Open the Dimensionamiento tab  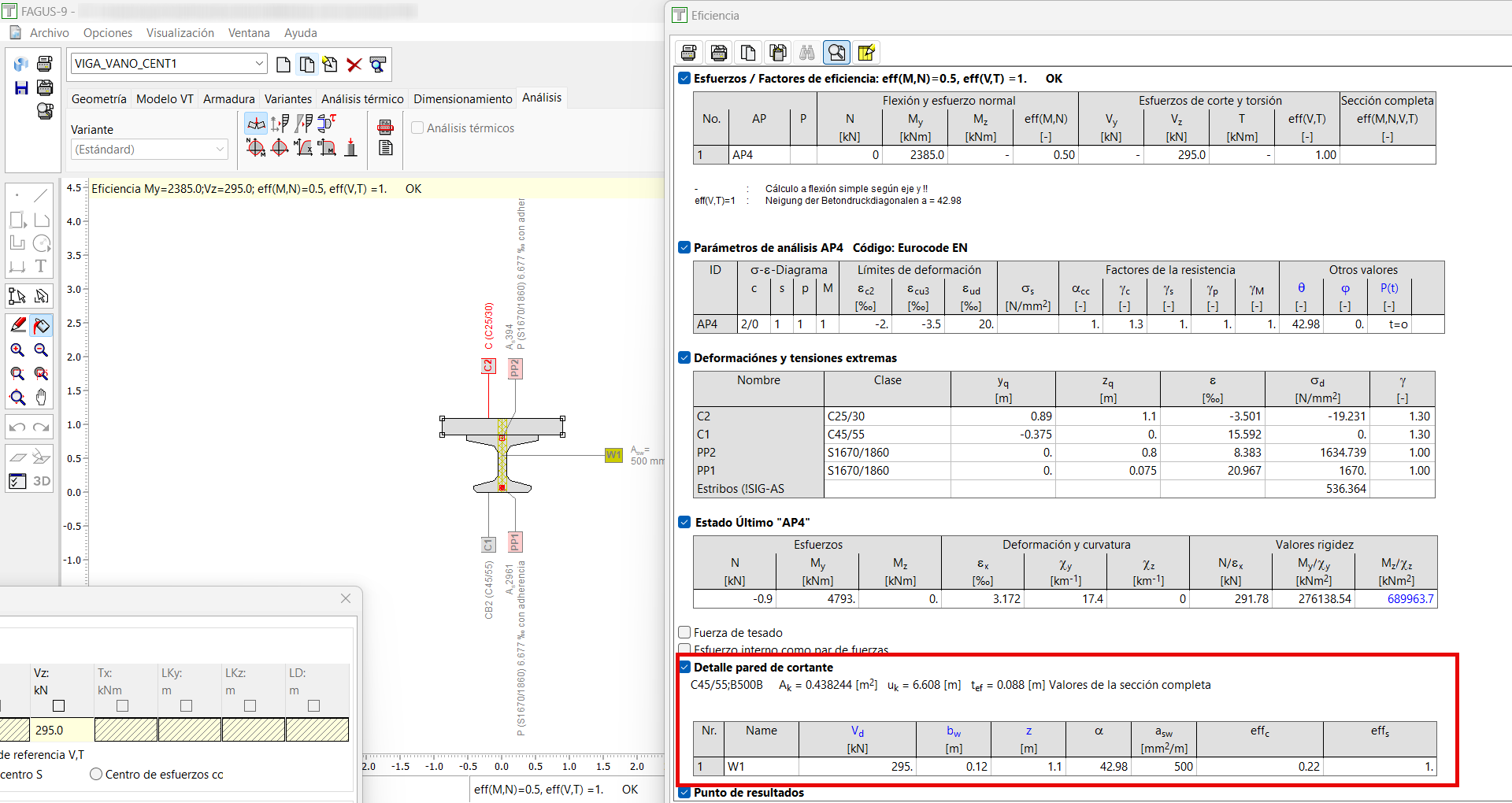coord(462,98)
